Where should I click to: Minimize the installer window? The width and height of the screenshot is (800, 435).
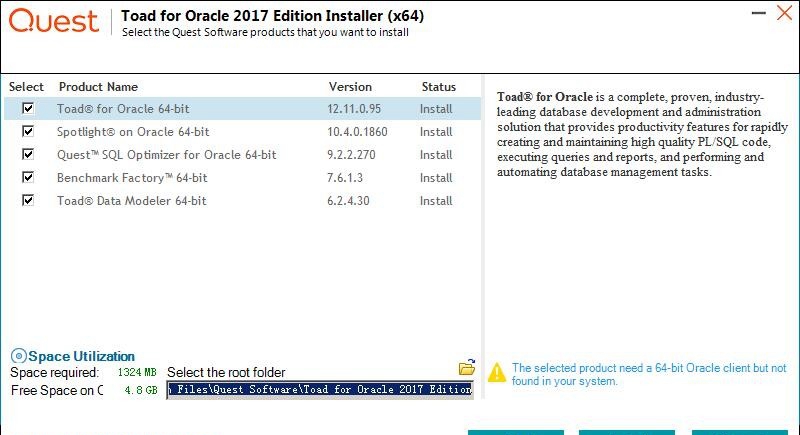tap(759, 13)
